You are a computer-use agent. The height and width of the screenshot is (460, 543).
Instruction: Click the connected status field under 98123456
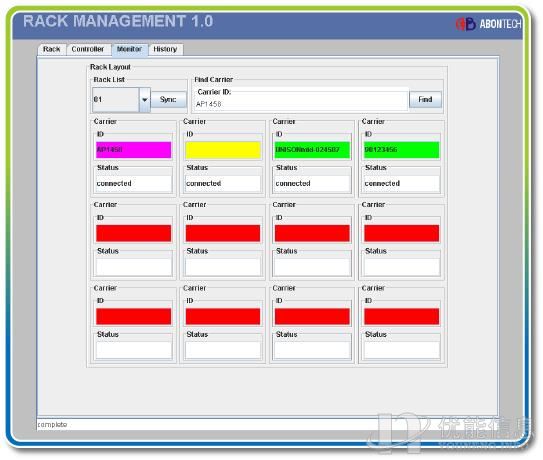pos(402,183)
